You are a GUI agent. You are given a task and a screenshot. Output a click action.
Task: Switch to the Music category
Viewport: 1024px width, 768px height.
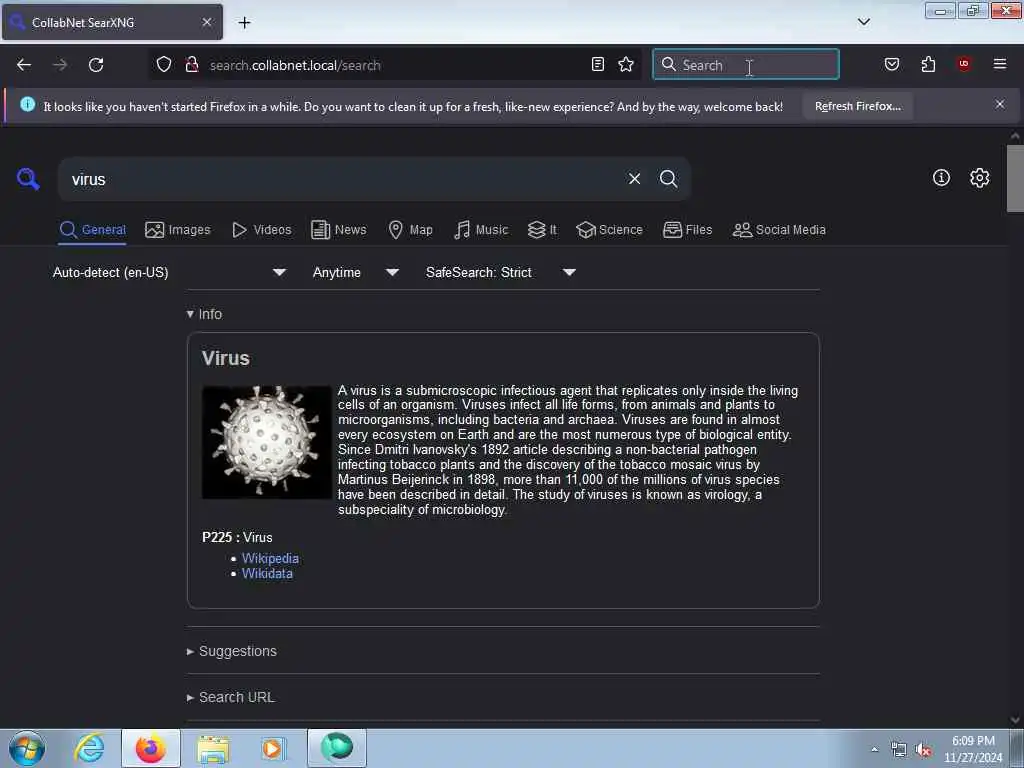[x=481, y=230]
